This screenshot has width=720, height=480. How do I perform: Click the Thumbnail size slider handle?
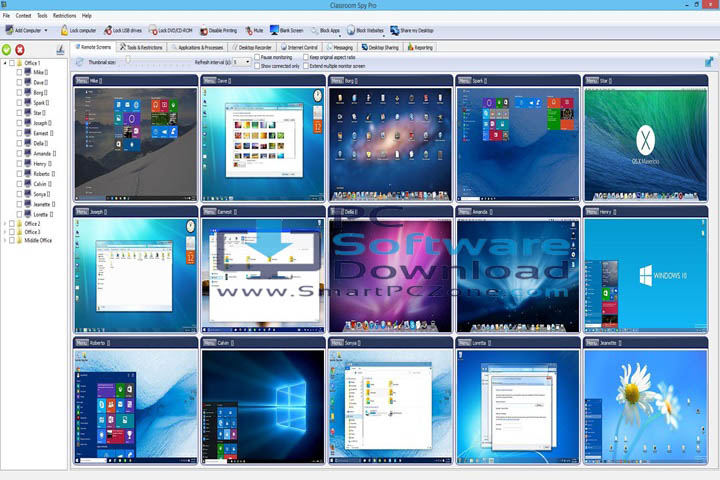click(128, 60)
